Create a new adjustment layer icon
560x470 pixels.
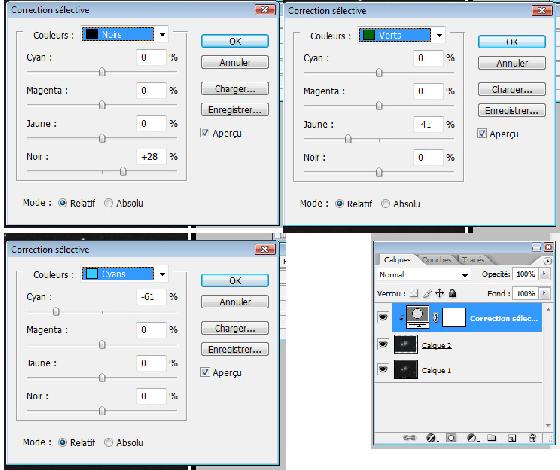472,438
